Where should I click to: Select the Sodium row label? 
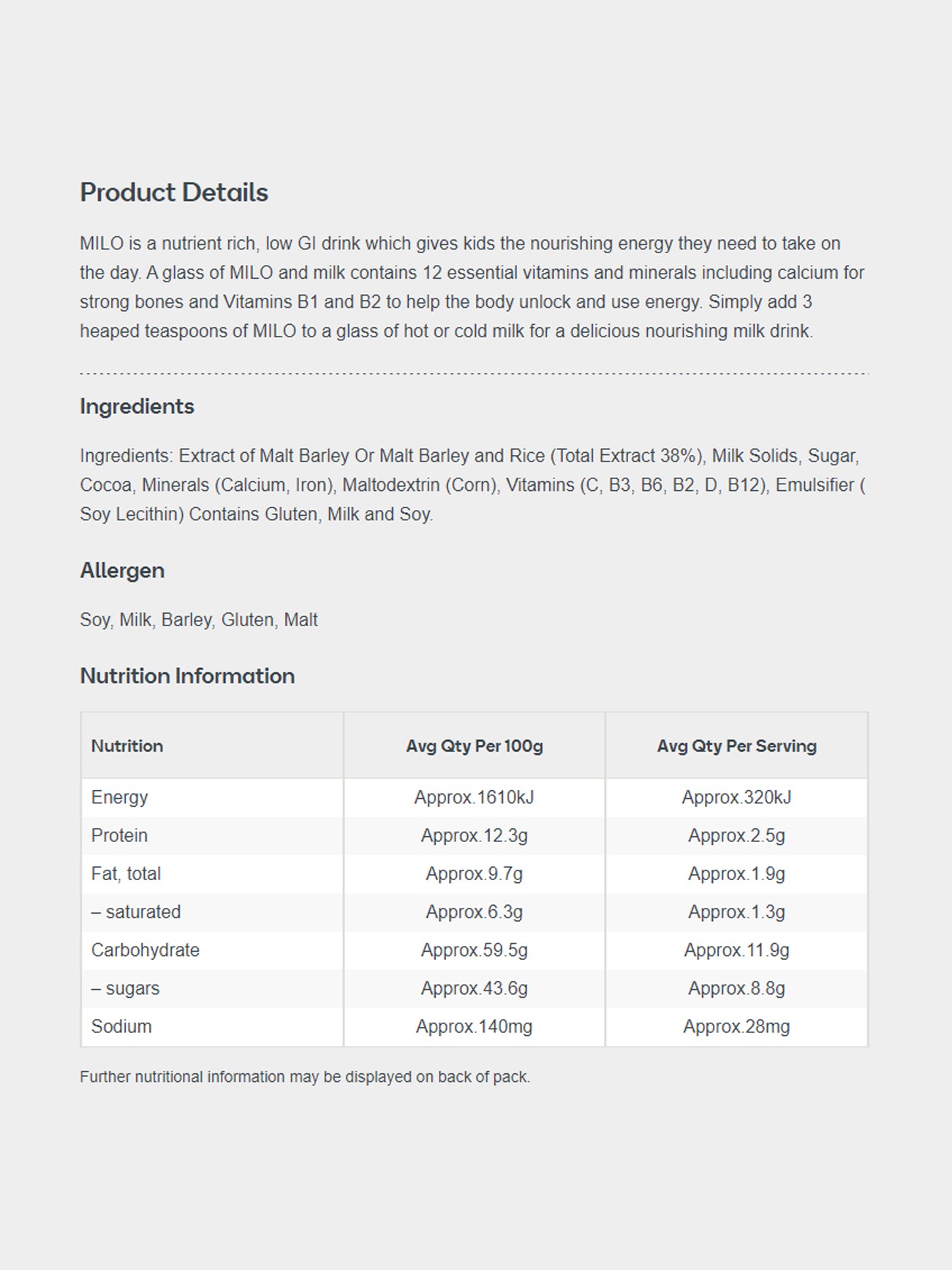(x=121, y=1026)
